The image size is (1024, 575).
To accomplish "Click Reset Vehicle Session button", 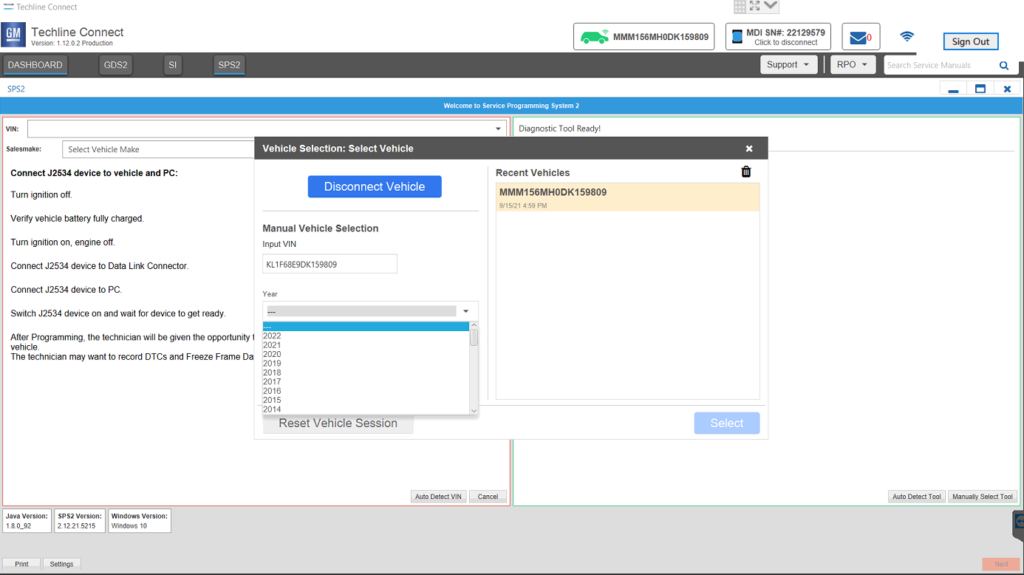I will (x=338, y=423).
